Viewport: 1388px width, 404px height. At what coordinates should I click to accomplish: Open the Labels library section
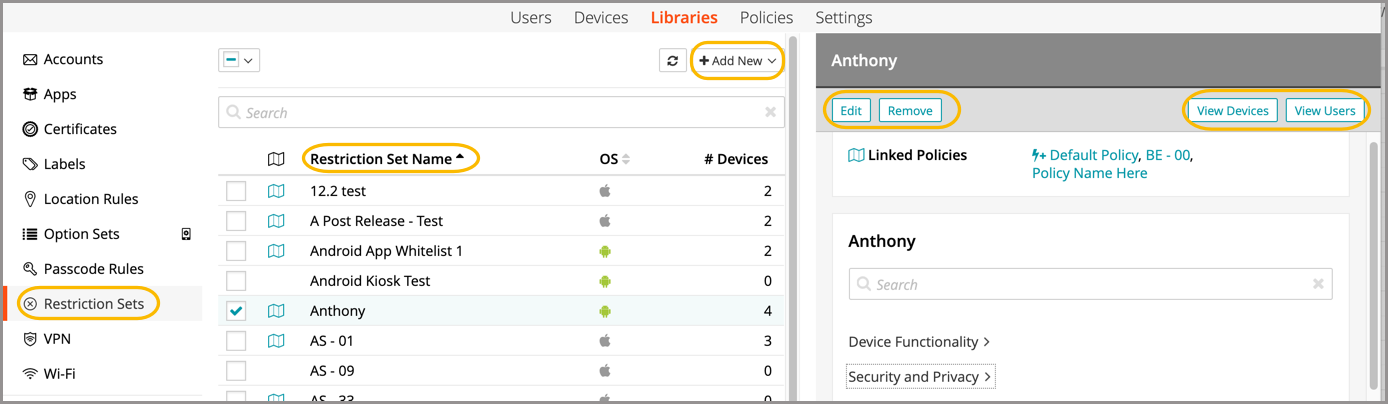click(64, 164)
